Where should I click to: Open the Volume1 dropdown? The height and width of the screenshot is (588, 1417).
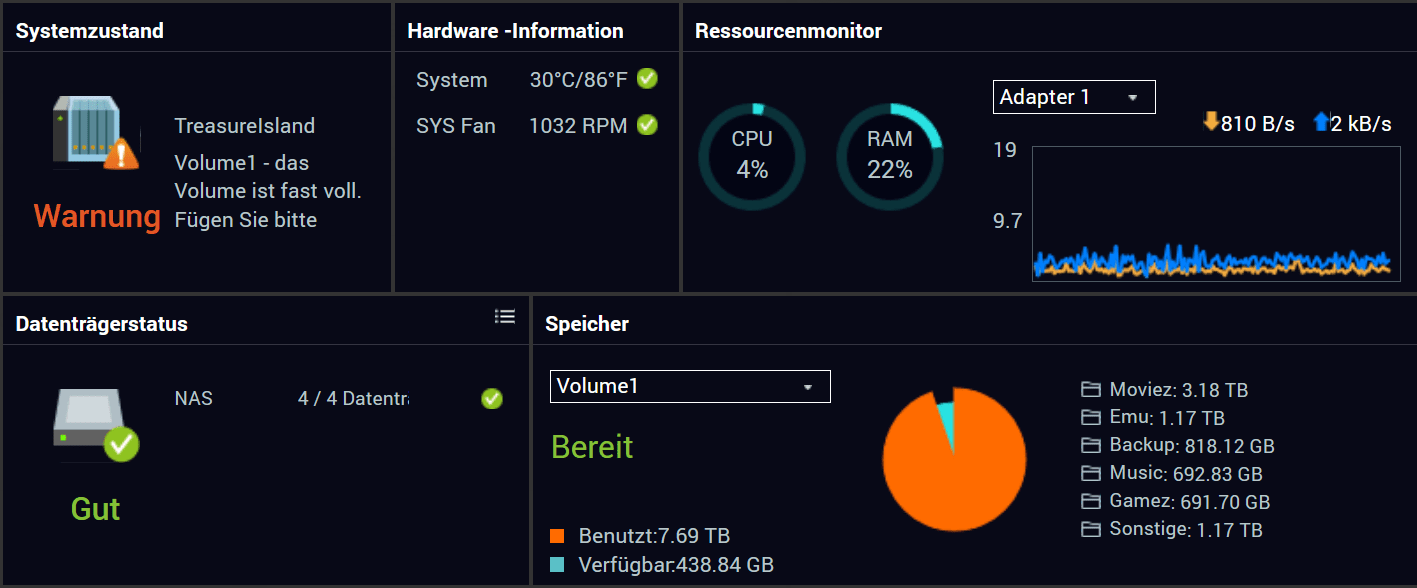[690, 386]
